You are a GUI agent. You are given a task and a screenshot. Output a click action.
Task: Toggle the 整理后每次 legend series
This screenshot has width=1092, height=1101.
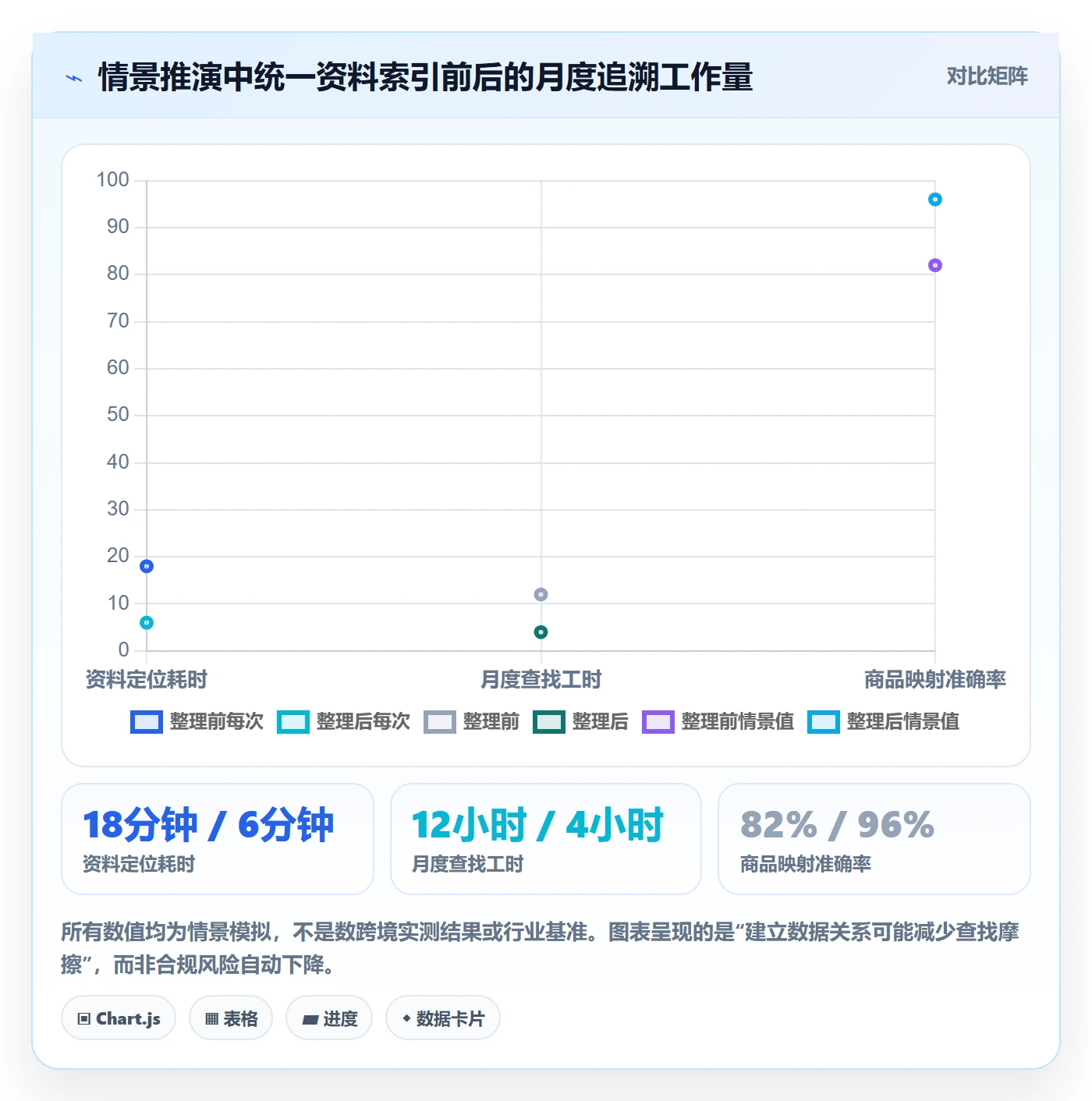click(343, 722)
